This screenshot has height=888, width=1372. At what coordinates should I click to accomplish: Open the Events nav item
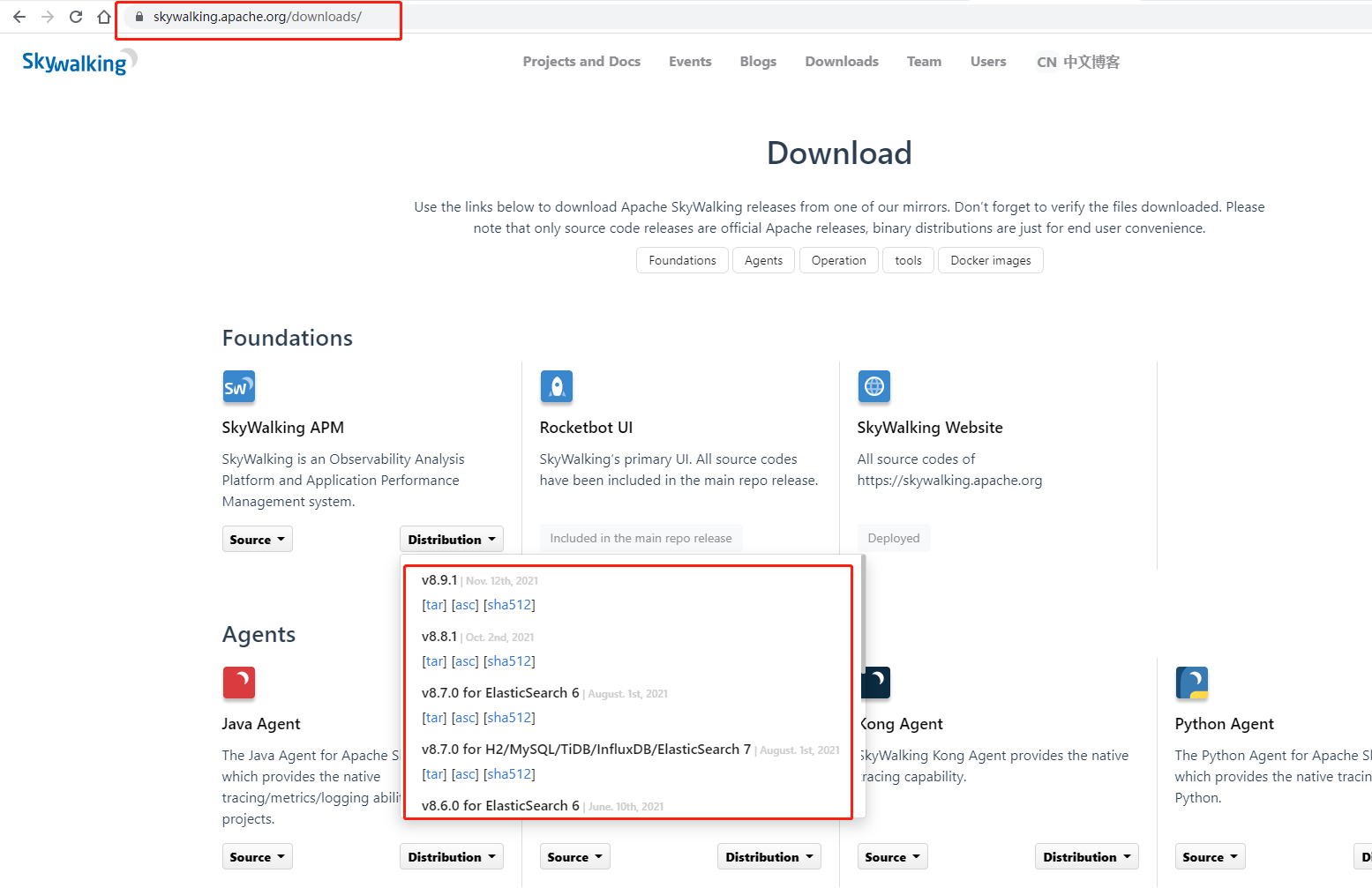(690, 62)
